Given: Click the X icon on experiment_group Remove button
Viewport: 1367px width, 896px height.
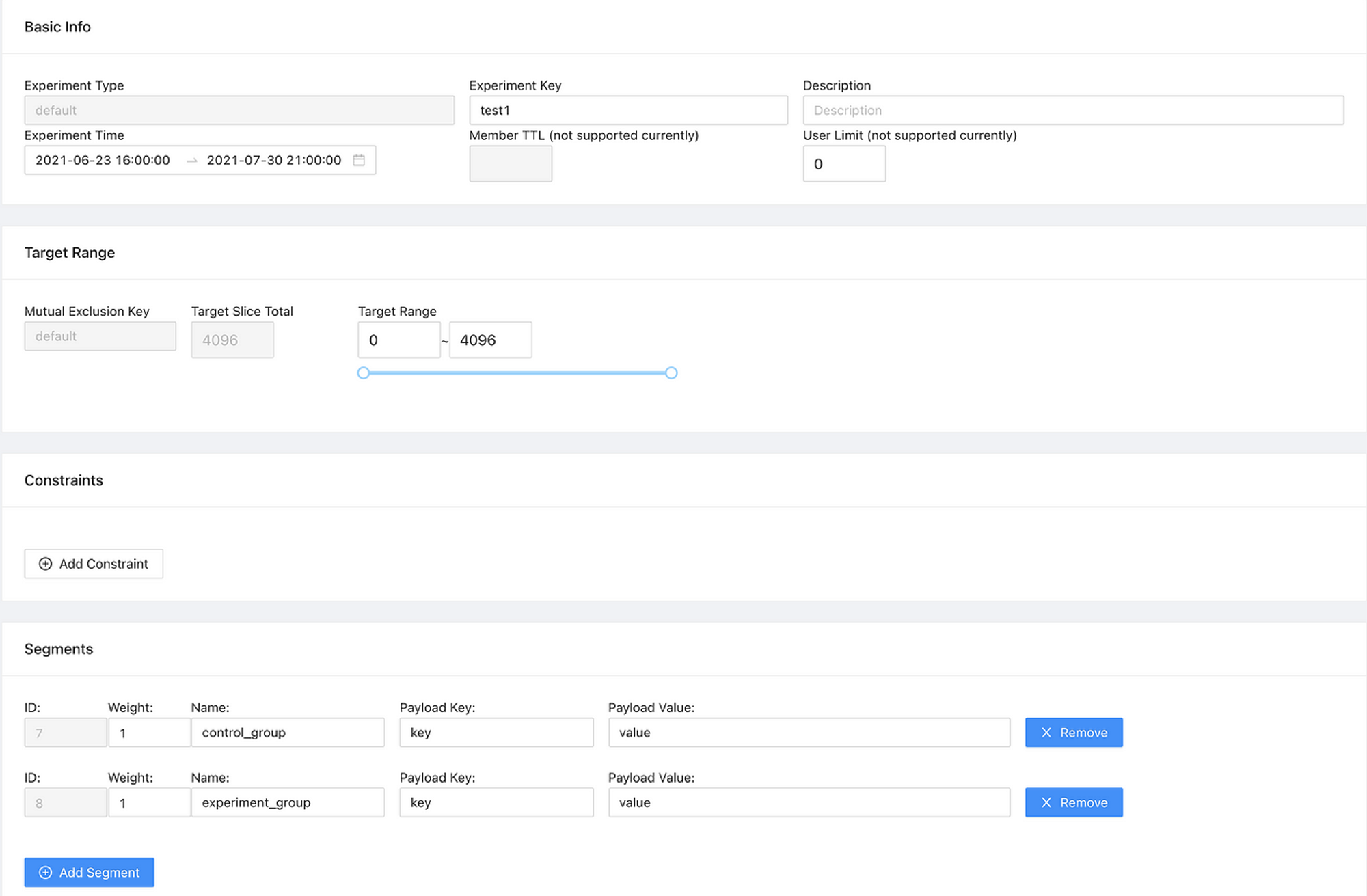Looking at the screenshot, I should pyautogui.click(x=1046, y=803).
